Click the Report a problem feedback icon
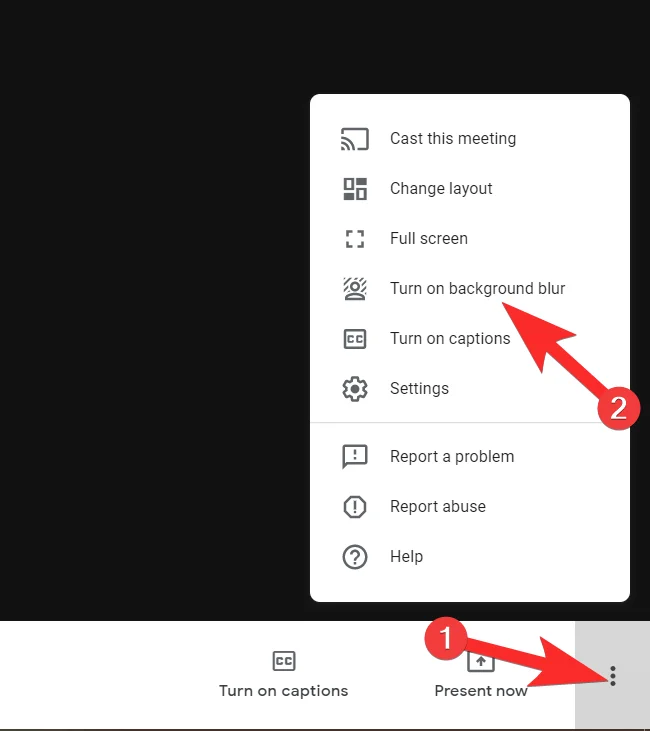Image resolution: width=650 pixels, height=731 pixels. point(355,456)
